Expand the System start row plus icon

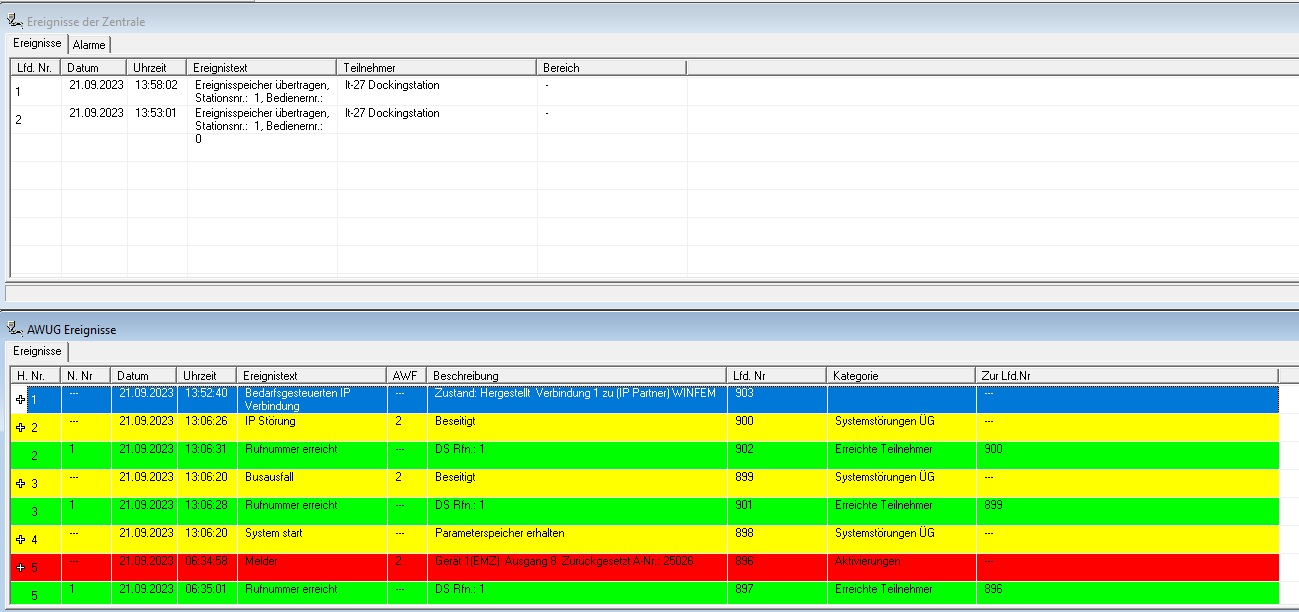tap(21, 539)
